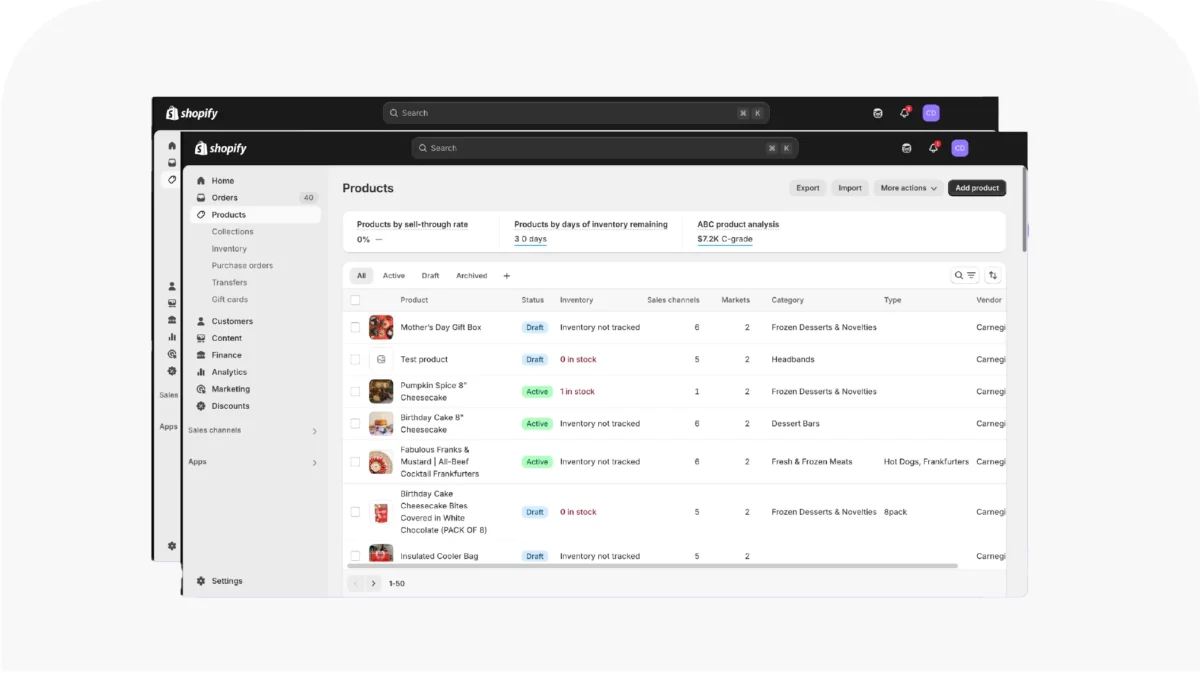Click the Analytics bar chart icon in front sidebar

201,372
